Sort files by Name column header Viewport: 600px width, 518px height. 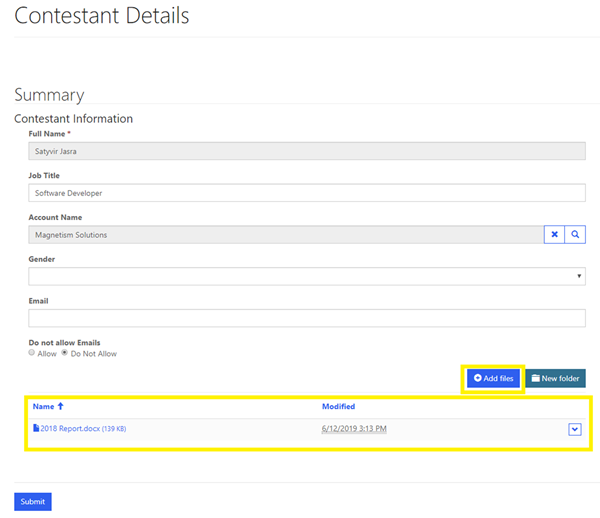click(x=43, y=407)
